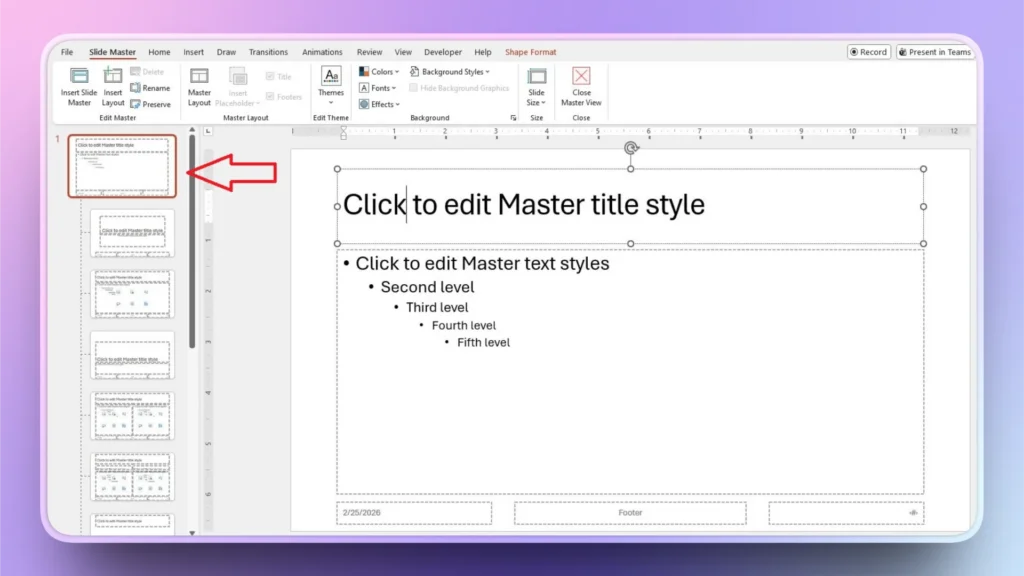Toggle the Title checkbox
The width and height of the screenshot is (1024, 576).
click(272, 75)
